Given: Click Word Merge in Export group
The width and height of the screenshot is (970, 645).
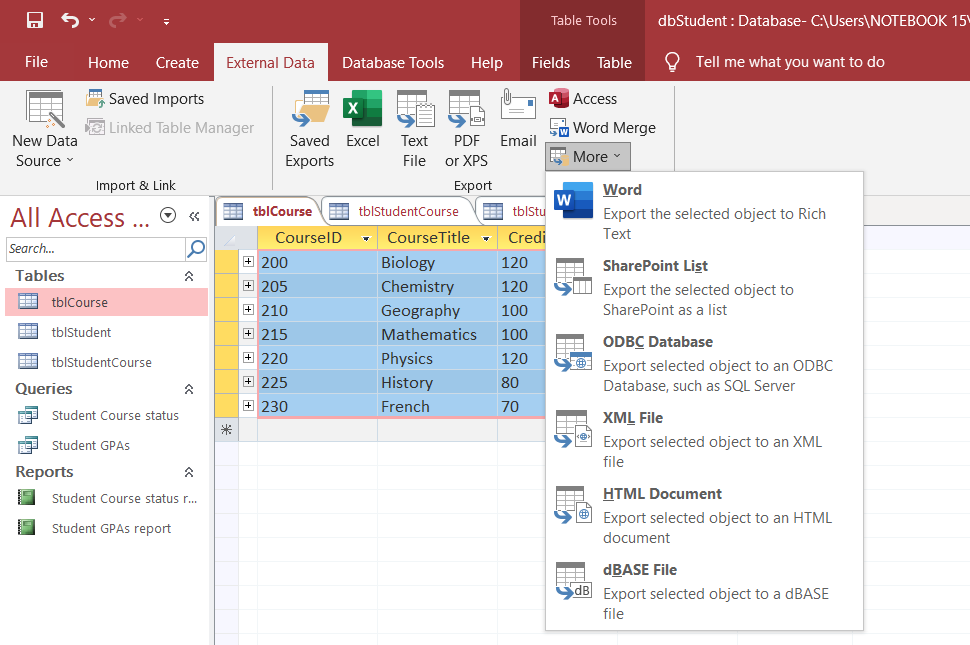Looking at the screenshot, I should (x=603, y=128).
